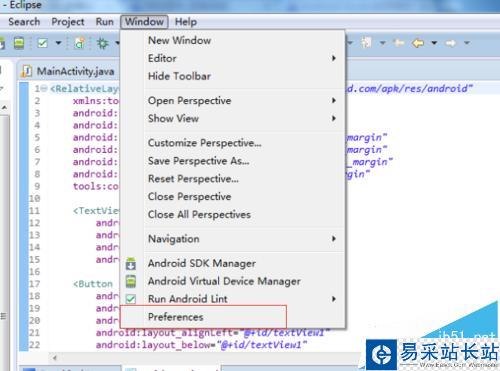Open the Forward navigation history dropdown
The image size is (500, 371).
tap(467, 43)
